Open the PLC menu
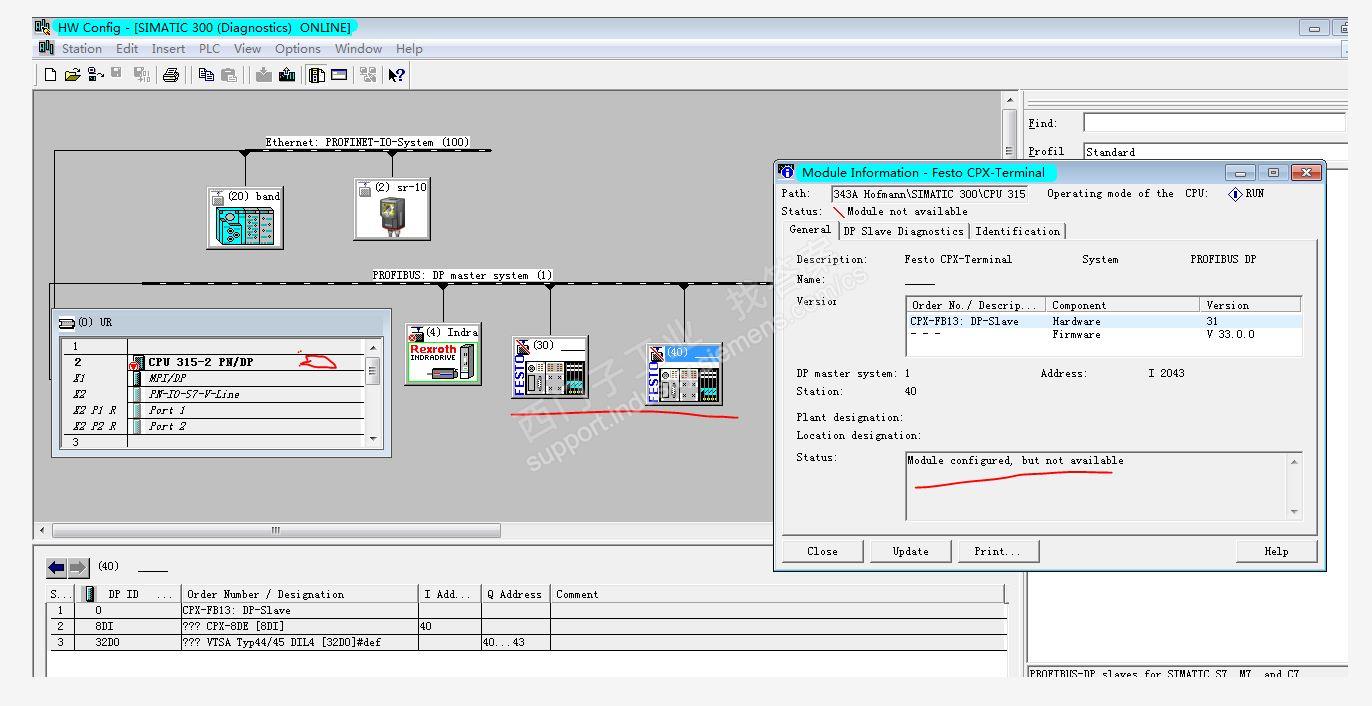Screen dimensions: 1372x706 click(x=209, y=48)
